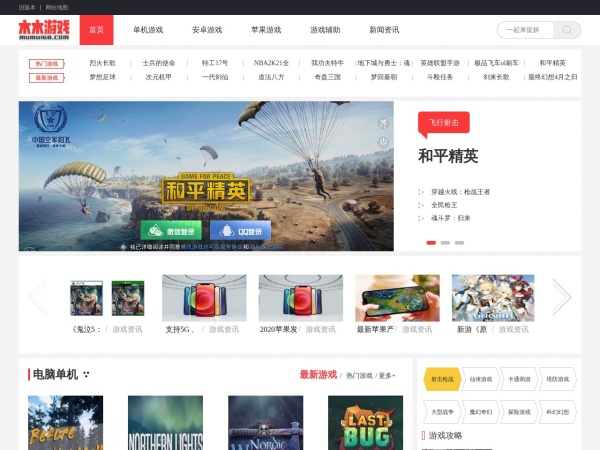
Task: Open the 士兵的使命 game link
Action: pyautogui.click(x=159, y=63)
